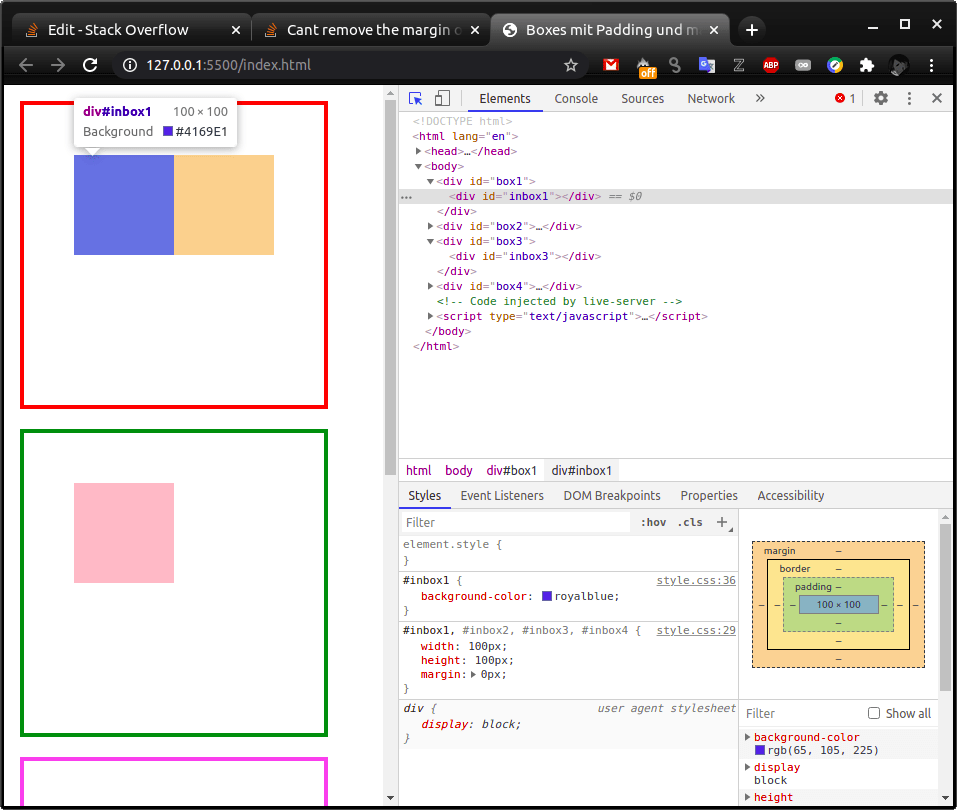This screenshot has height=810, width=957.
Task: Click the pink square in the green box
Action: (x=124, y=533)
